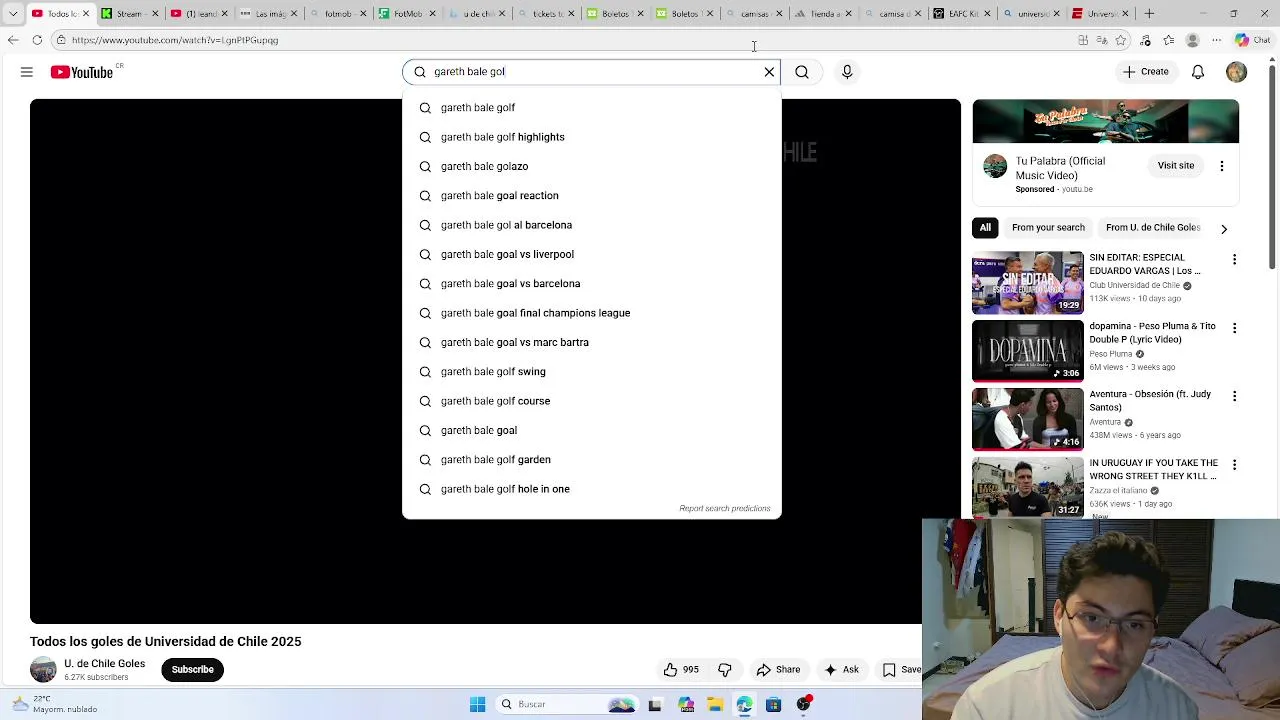Image resolution: width=1280 pixels, height=720 pixels.
Task: Select suggestion gareth bale goal vs liverpool
Action: coord(591,254)
